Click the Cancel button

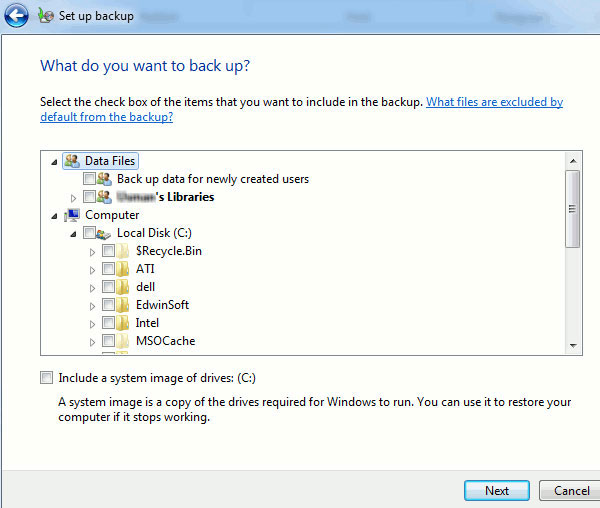(570, 491)
